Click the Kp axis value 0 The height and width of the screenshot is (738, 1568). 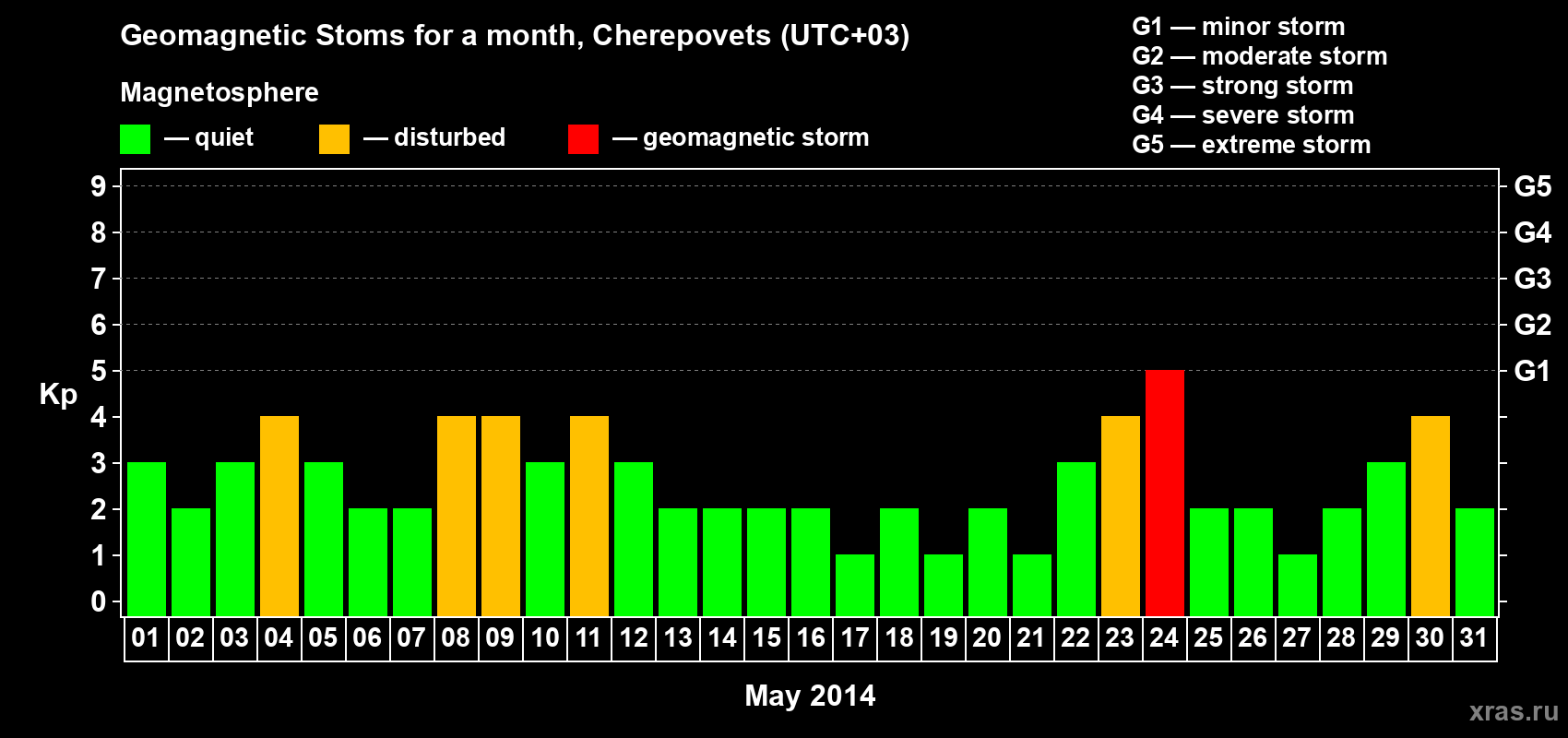[x=99, y=601]
